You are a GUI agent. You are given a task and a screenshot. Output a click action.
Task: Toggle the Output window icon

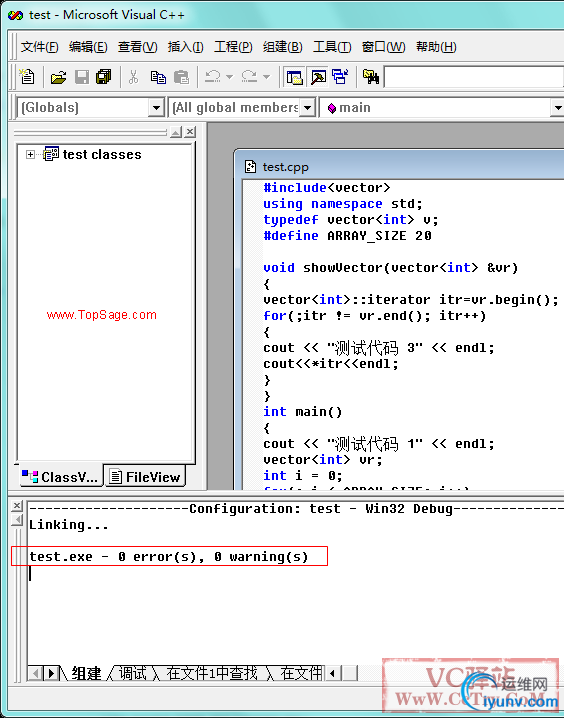click(x=318, y=77)
